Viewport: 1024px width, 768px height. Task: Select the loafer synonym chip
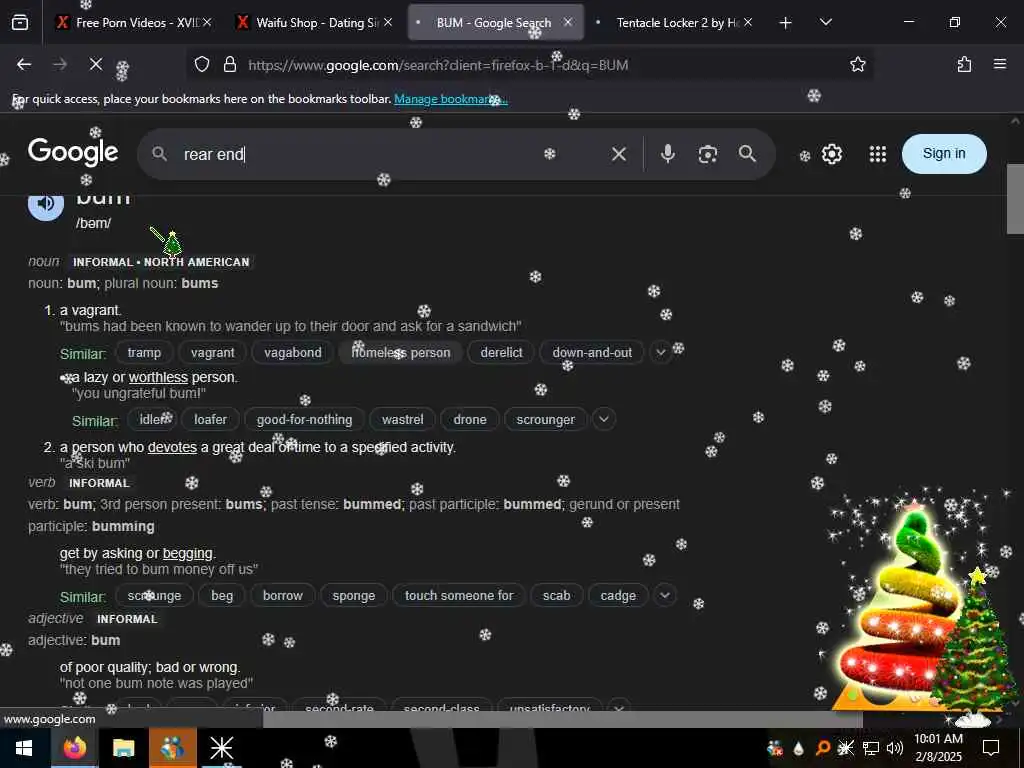(210, 419)
